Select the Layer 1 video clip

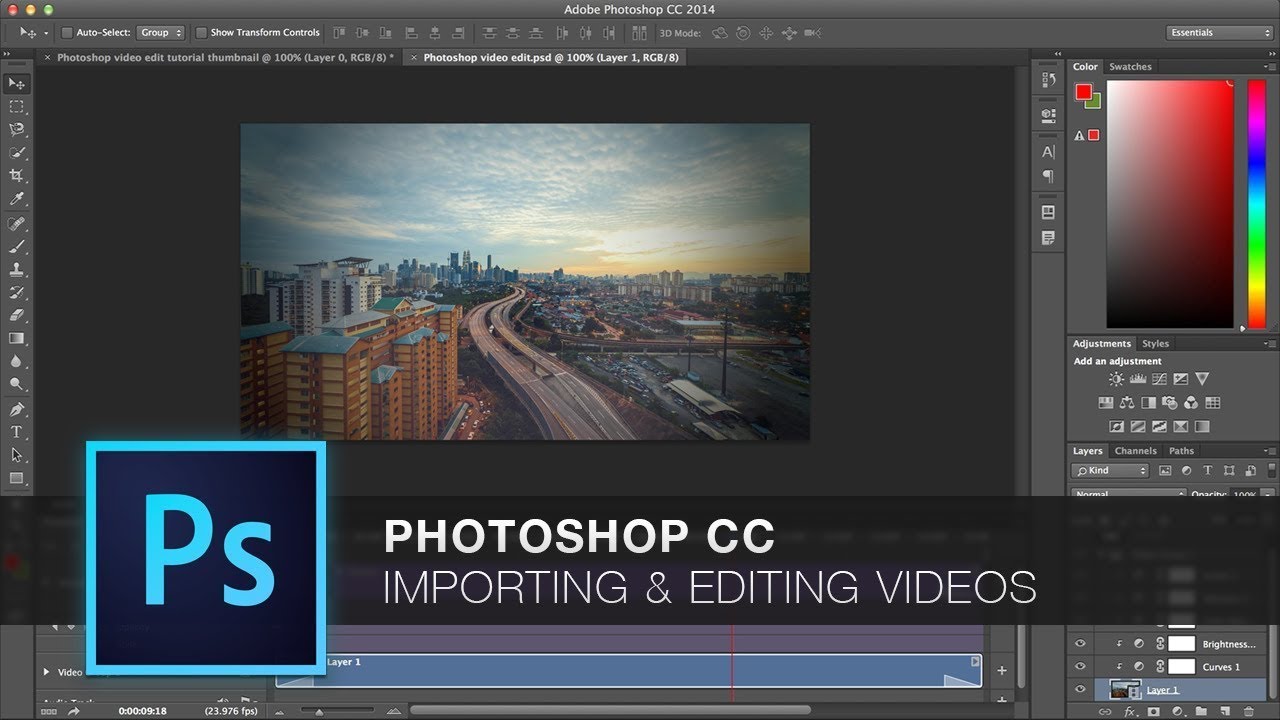(629, 670)
